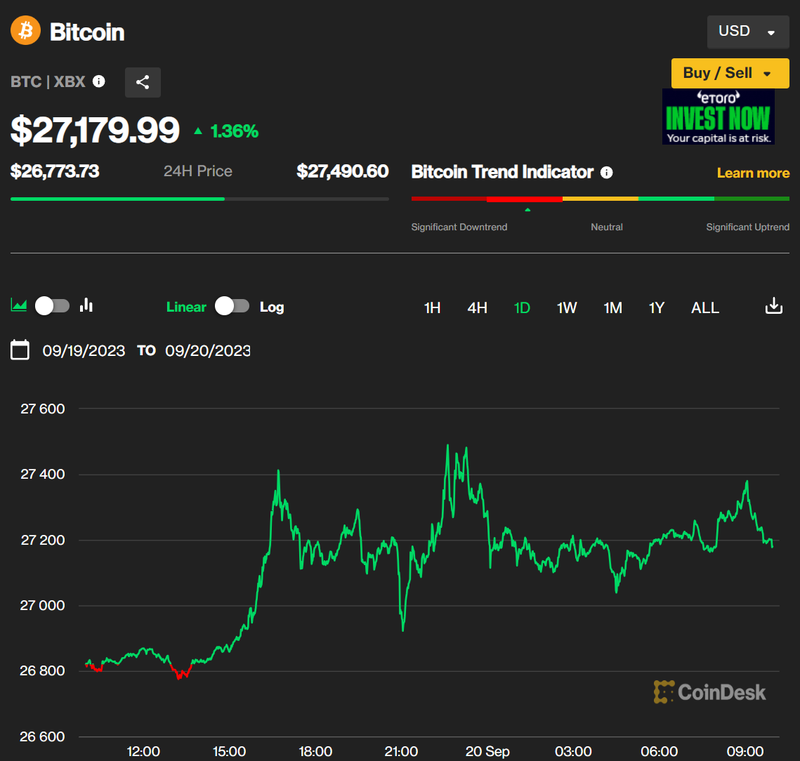
Task: Toggle the Linear/Log scale switch
Action: pyautogui.click(x=232, y=306)
